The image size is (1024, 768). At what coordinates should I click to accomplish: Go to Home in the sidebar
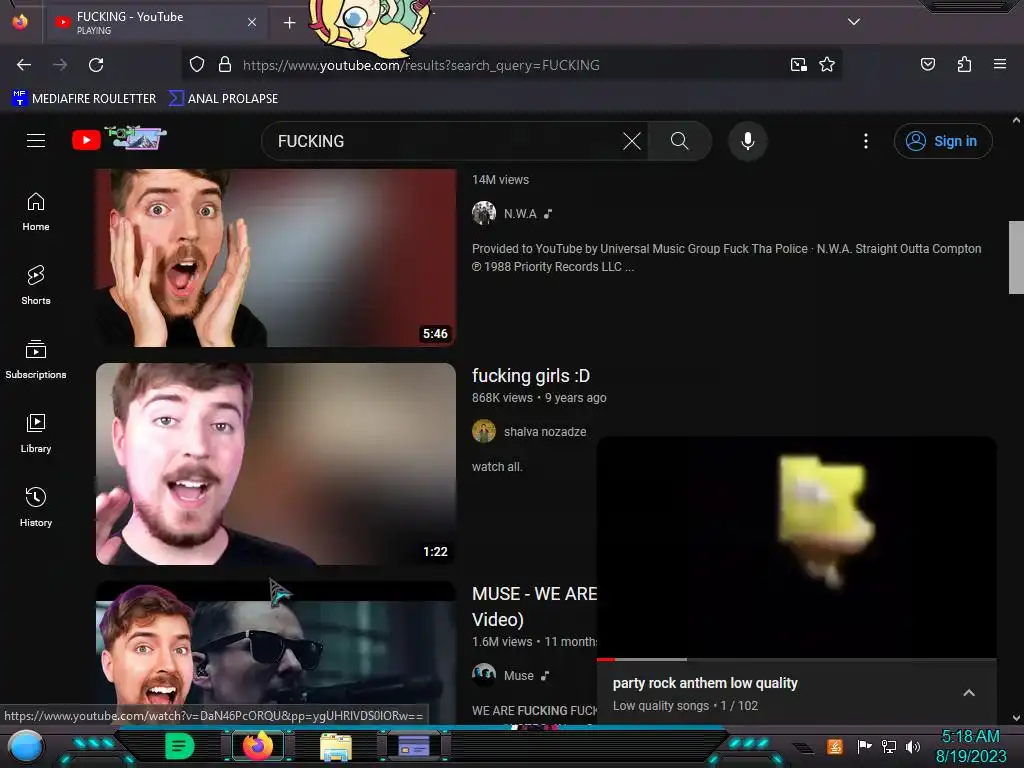[x=36, y=212]
